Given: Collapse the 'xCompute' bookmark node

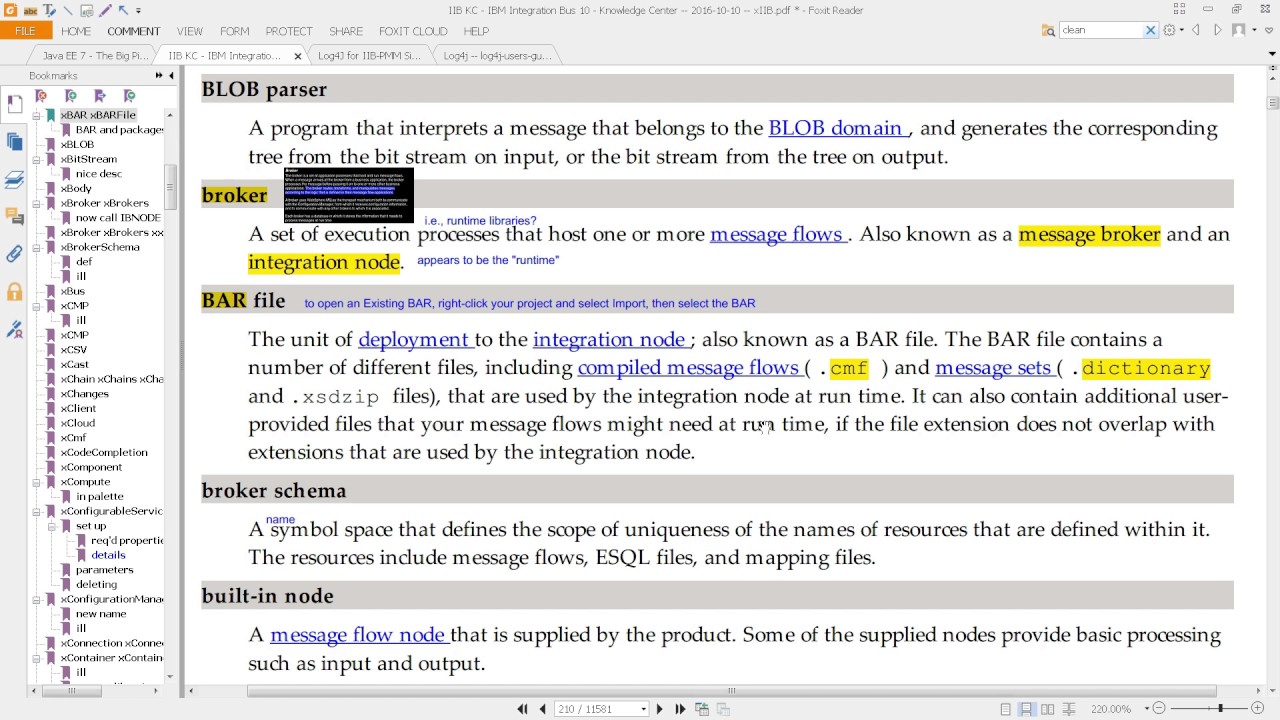Looking at the screenshot, I should (x=38, y=482).
